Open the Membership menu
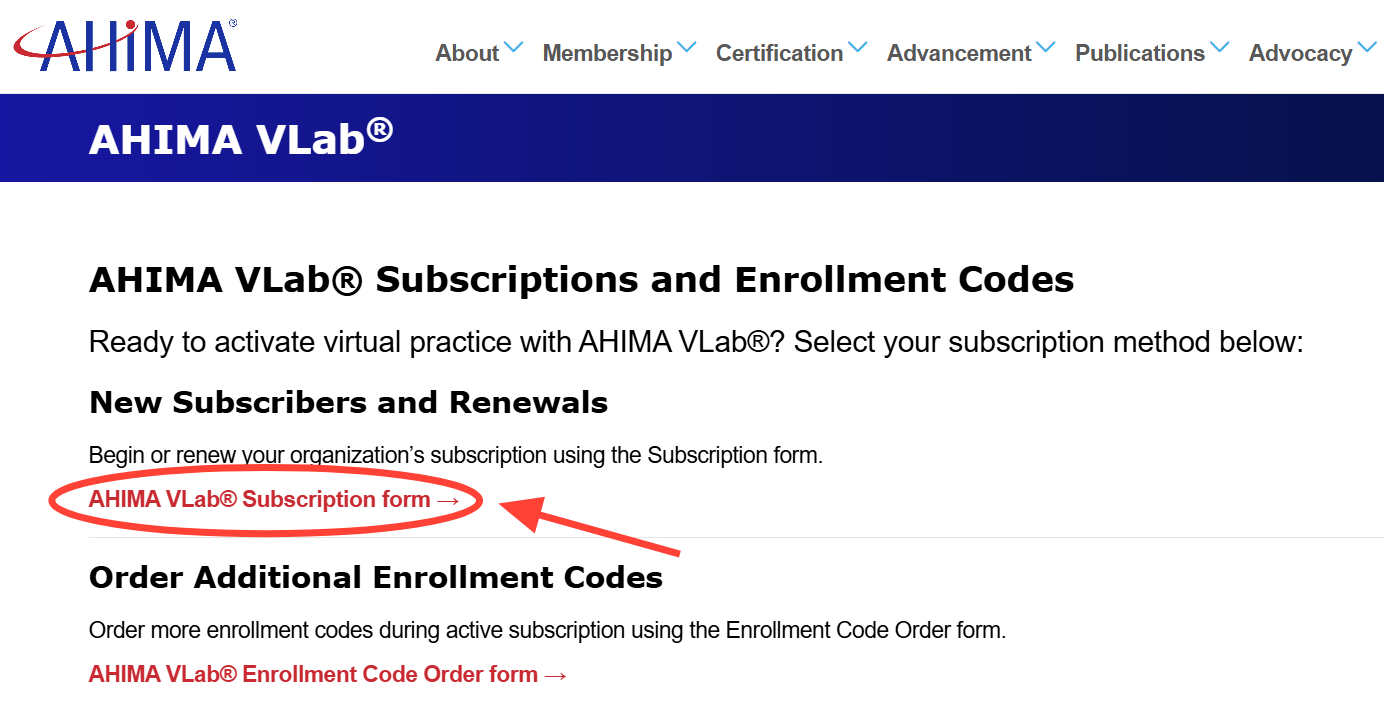 pyautogui.click(x=607, y=54)
